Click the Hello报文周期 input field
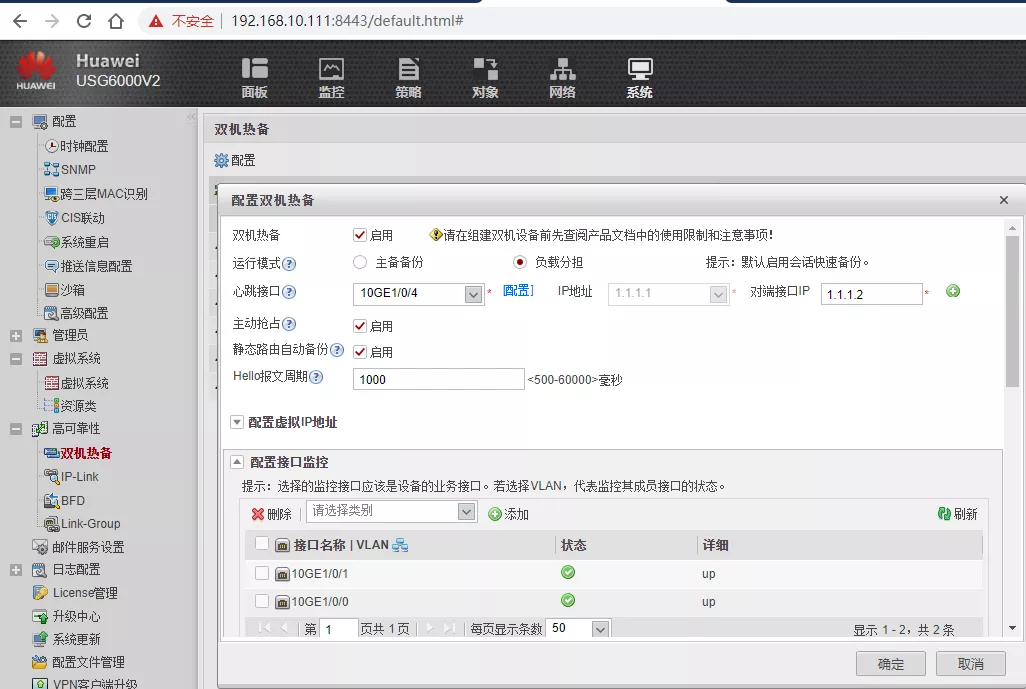Viewport: 1026px width, 689px height. 438,380
